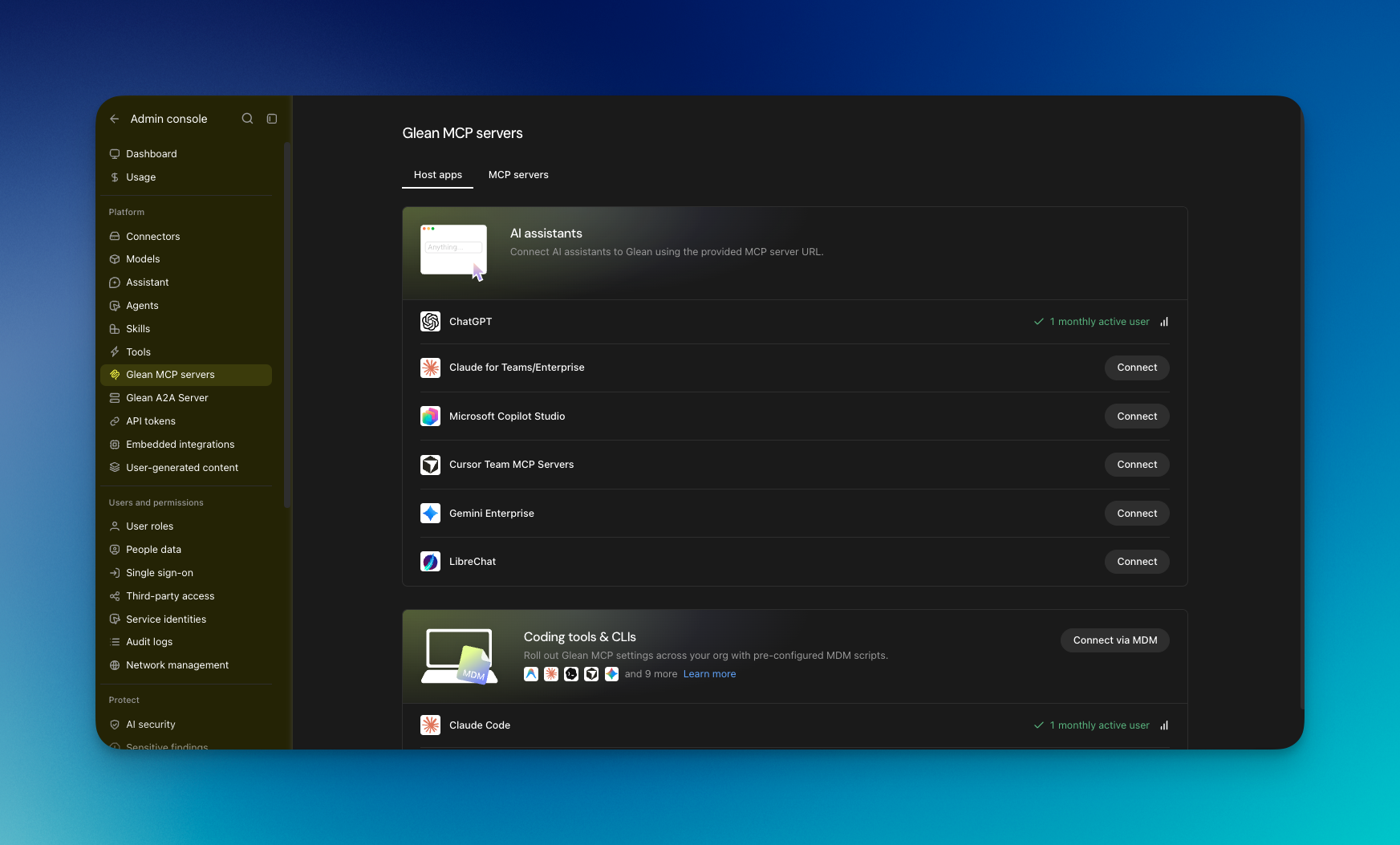1400x845 pixels.
Task: Connect Cursor Team MCP Servers
Action: (x=1137, y=465)
